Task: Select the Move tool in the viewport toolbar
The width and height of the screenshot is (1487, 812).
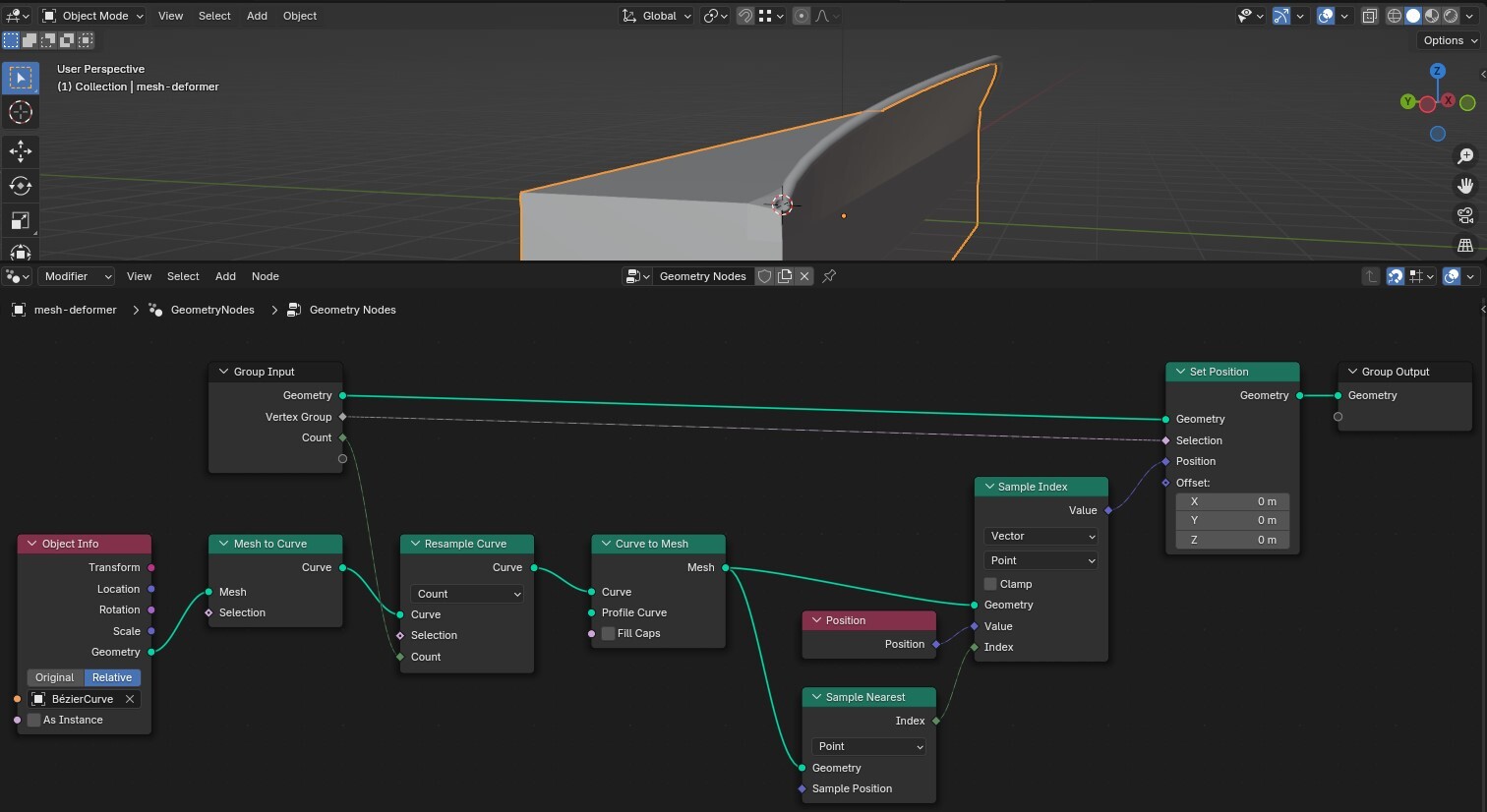Action: pyautogui.click(x=21, y=151)
